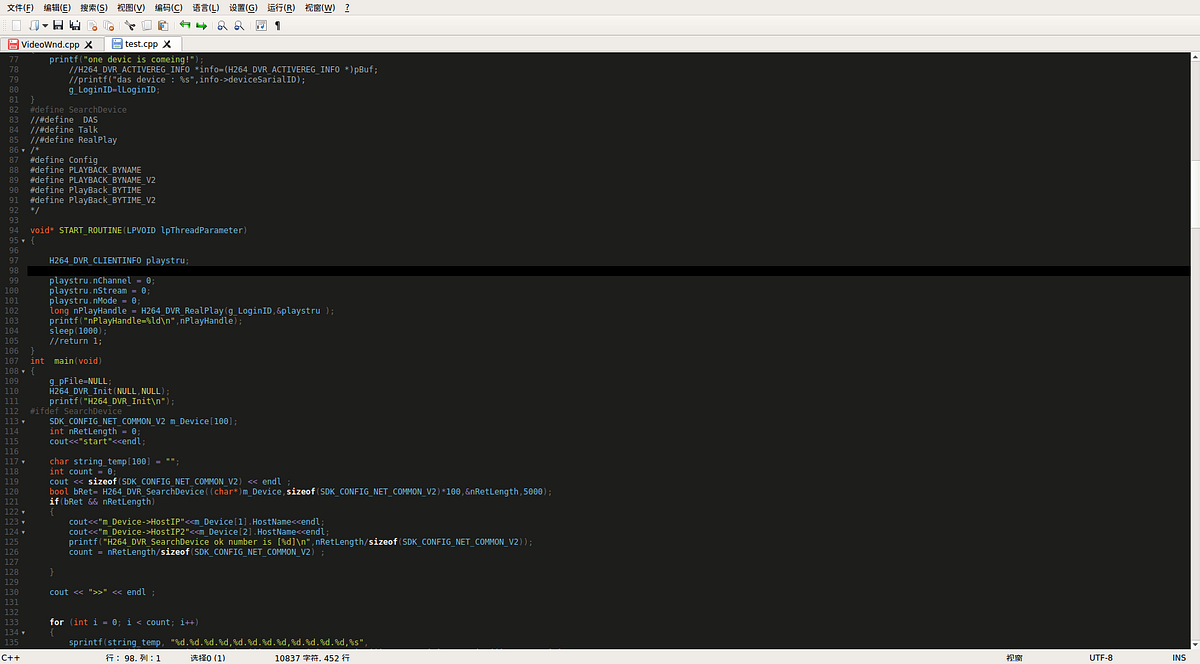Viewport: 1200px width, 664px height.
Task: Paste from clipboard
Action: [x=162, y=25]
